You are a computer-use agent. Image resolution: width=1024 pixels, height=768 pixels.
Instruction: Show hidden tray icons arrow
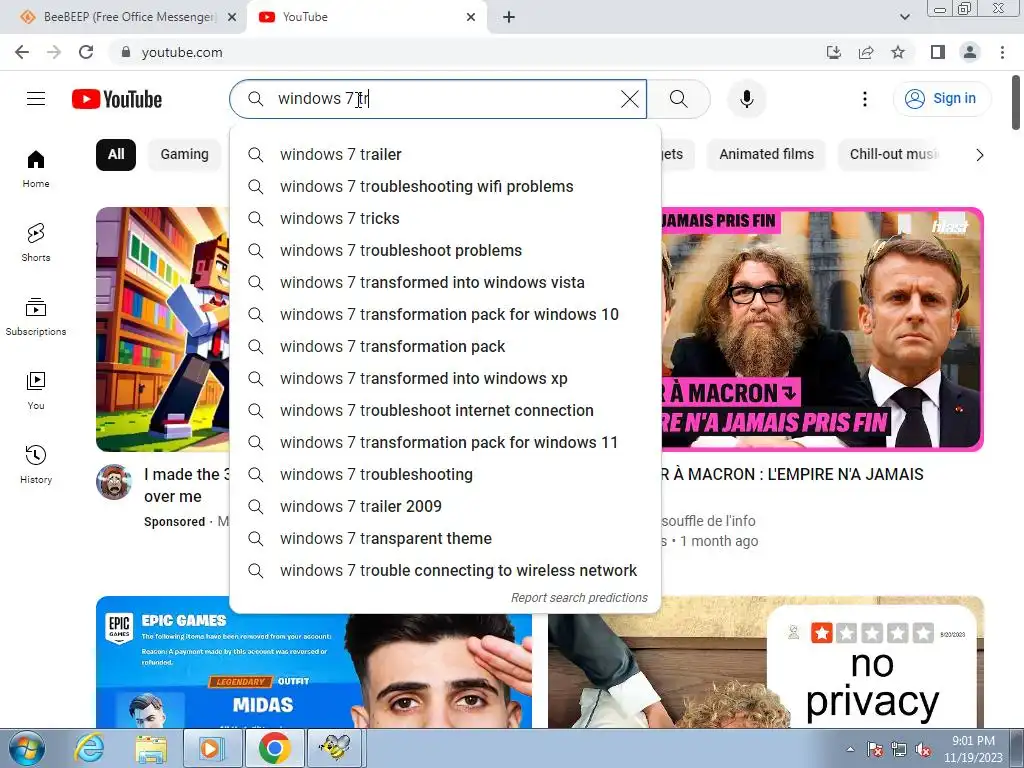[x=850, y=749]
